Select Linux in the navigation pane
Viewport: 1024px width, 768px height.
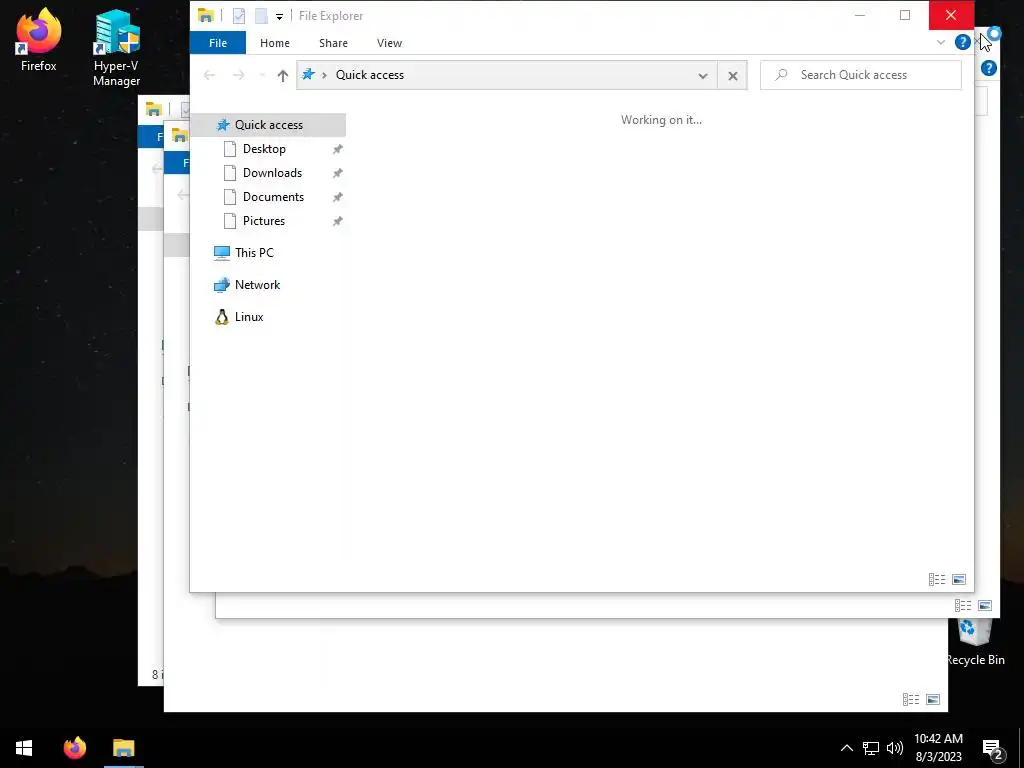pos(249,317)
